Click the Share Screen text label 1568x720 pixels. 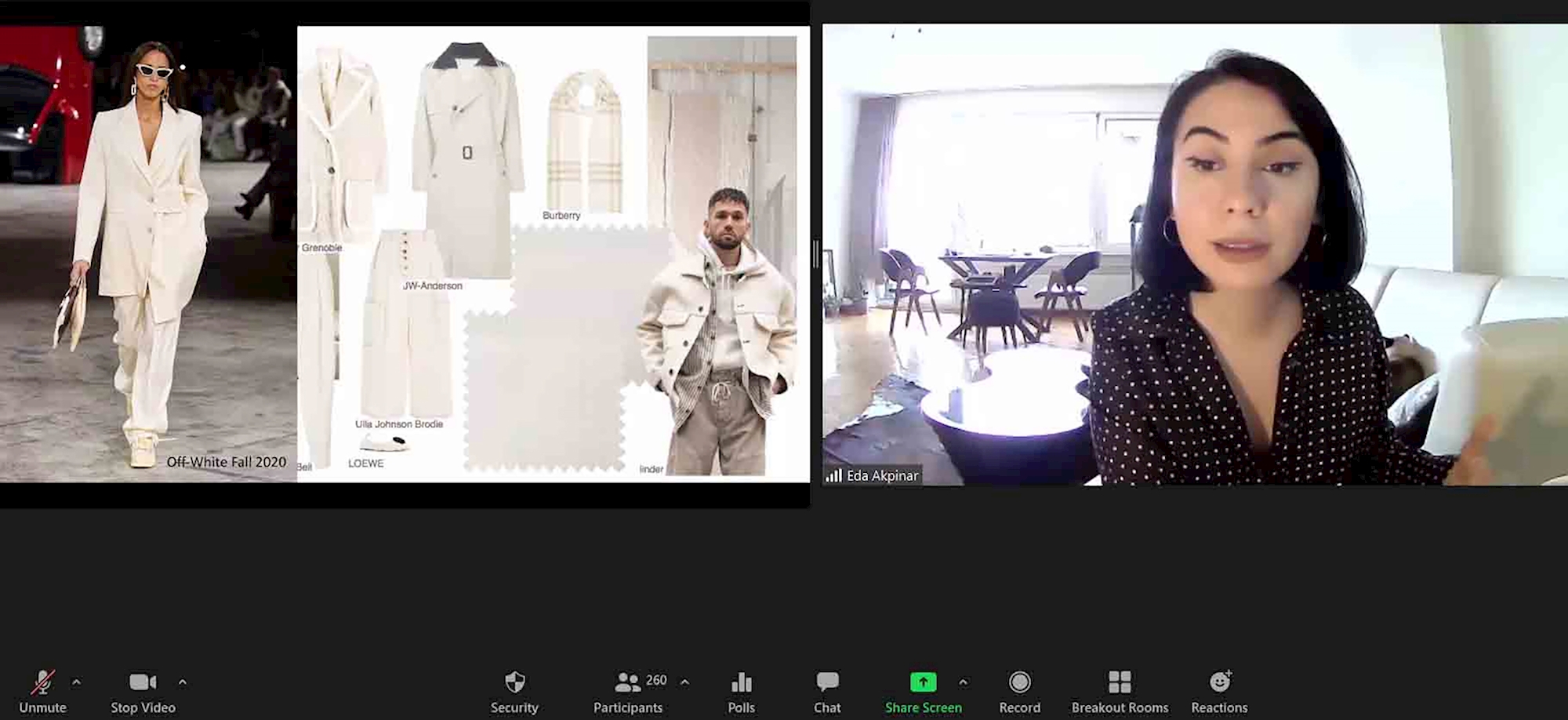[x=924, y=707]
